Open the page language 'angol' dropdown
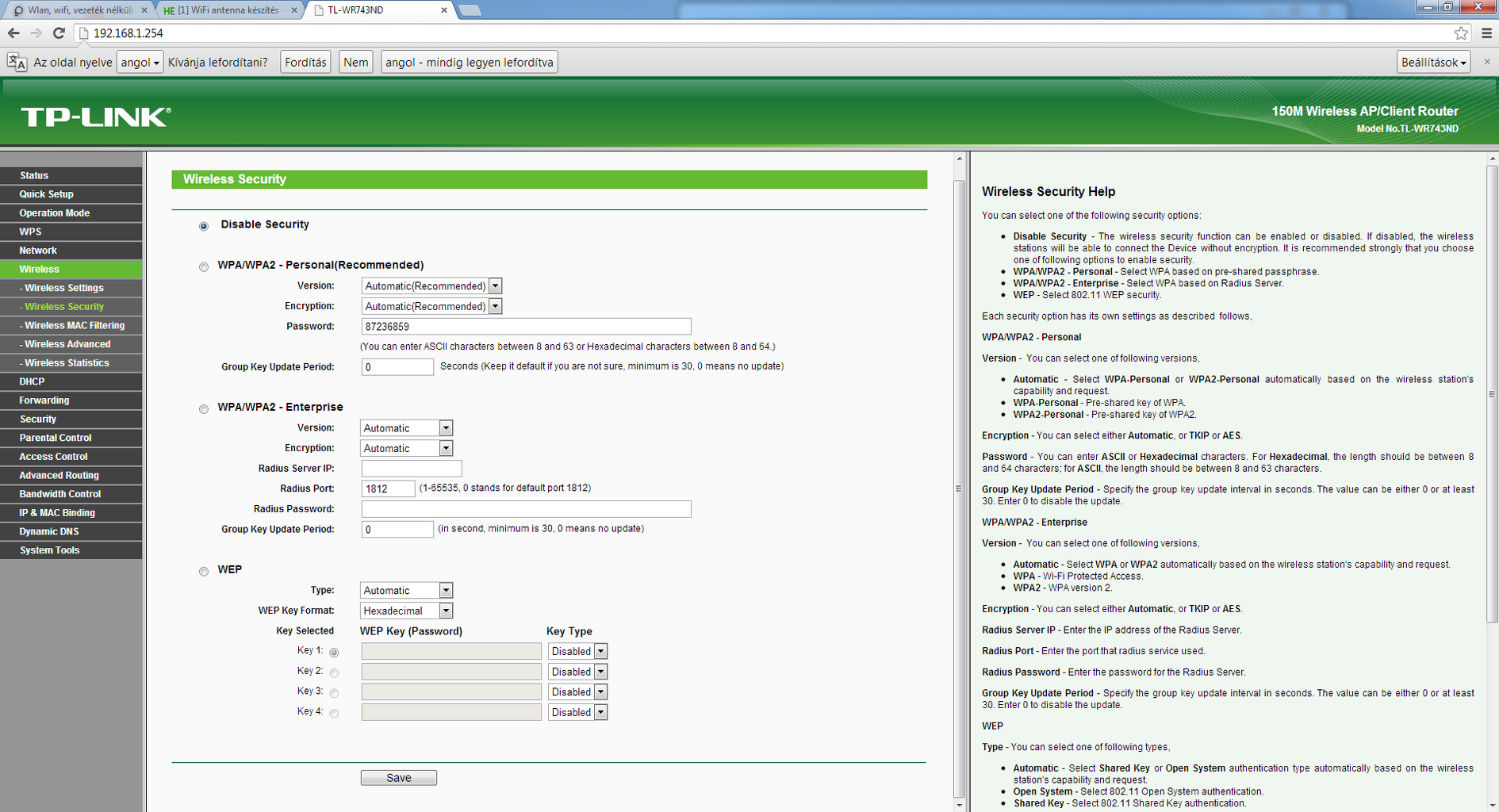 [140, 62]
